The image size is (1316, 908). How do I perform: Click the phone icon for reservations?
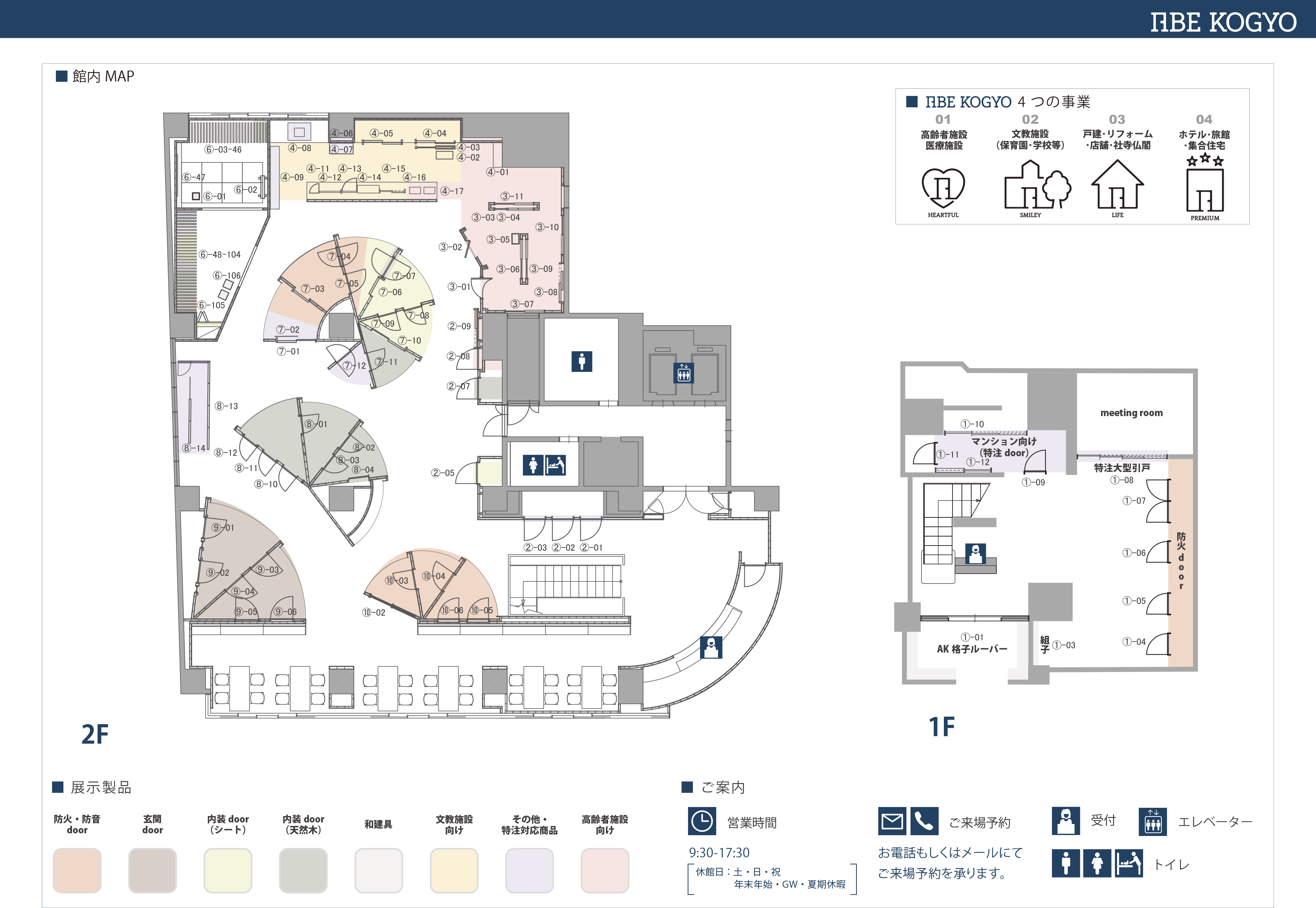tap(924, 821)
